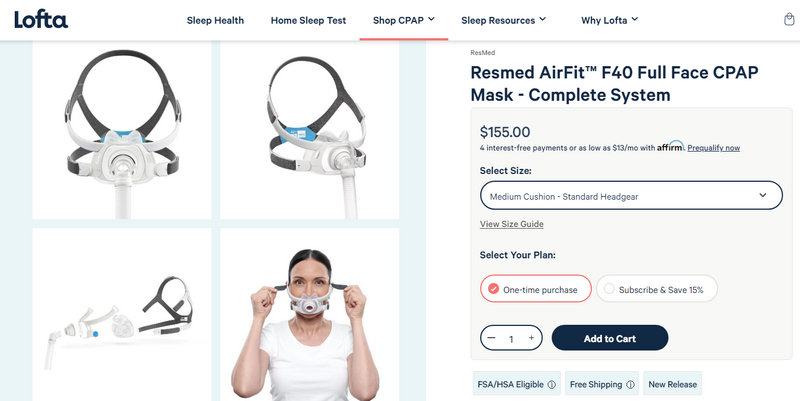Expand the Why Lofta menu

click(610, 20)
